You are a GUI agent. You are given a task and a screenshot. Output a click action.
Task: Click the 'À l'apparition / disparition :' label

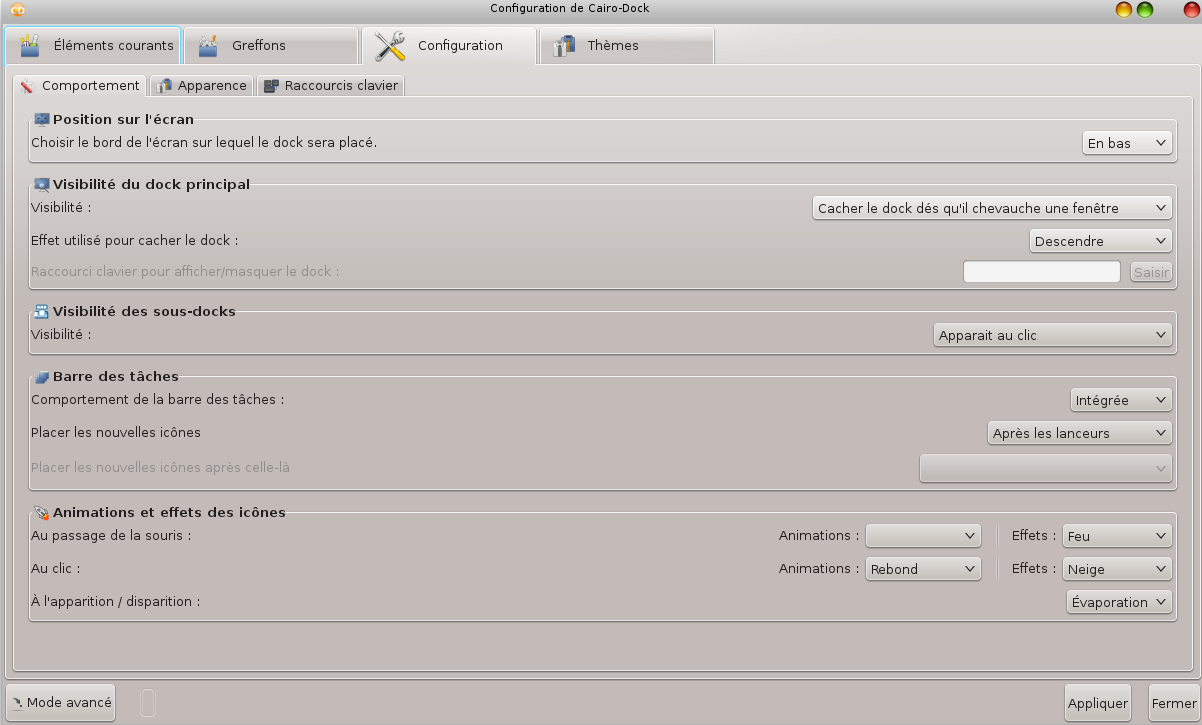(x=116, y=602)
